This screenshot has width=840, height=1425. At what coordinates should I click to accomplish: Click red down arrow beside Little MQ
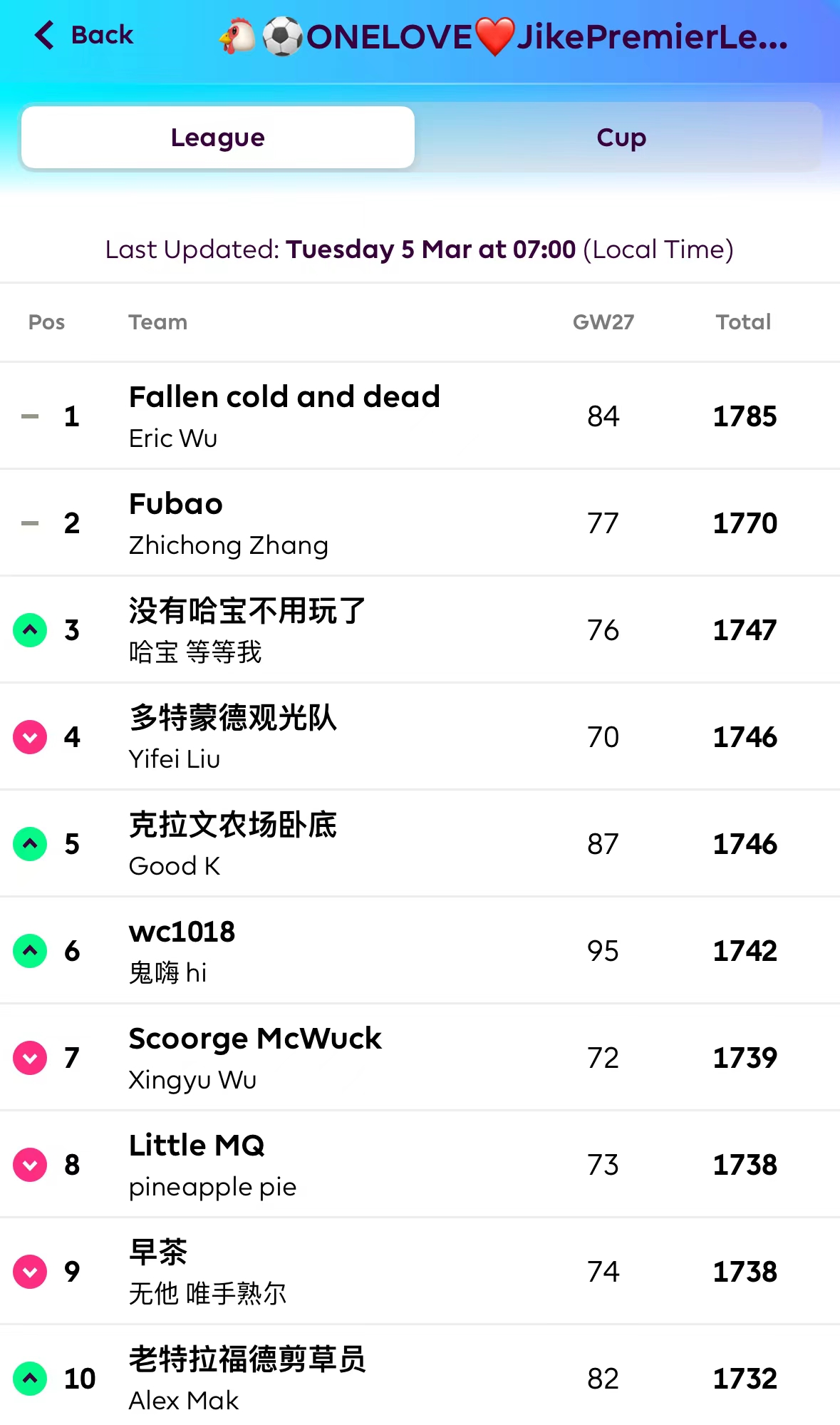[x=30, y=1165]
